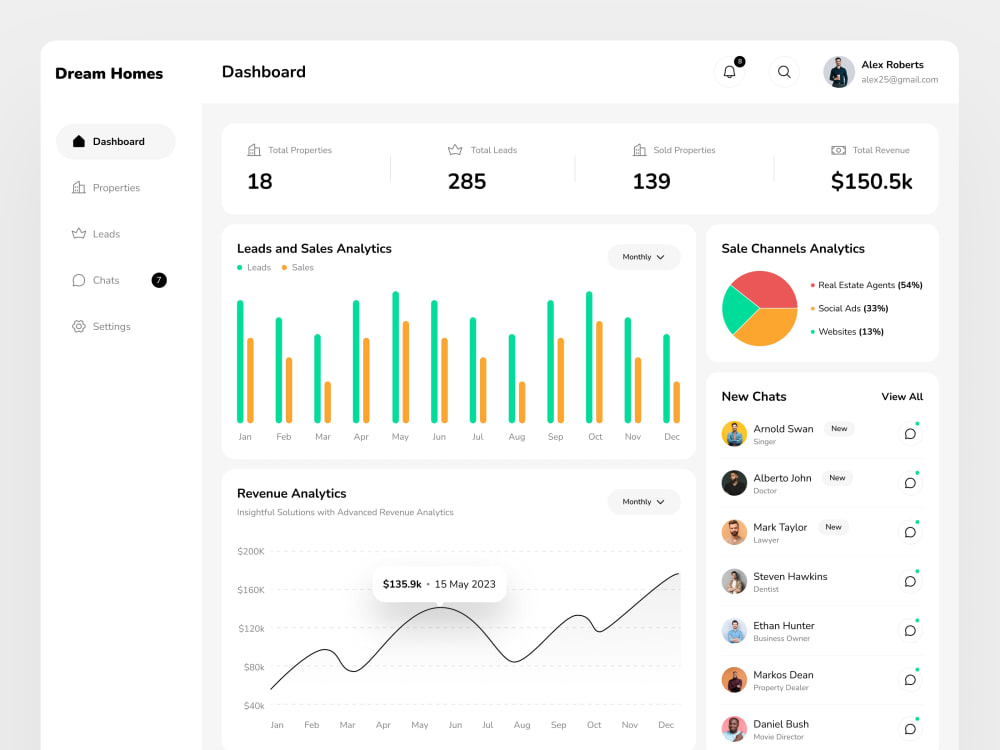Click Arnold Swan's avatar
The height and width of the screenshot is (750, 1000).
(x=734, y=434)
